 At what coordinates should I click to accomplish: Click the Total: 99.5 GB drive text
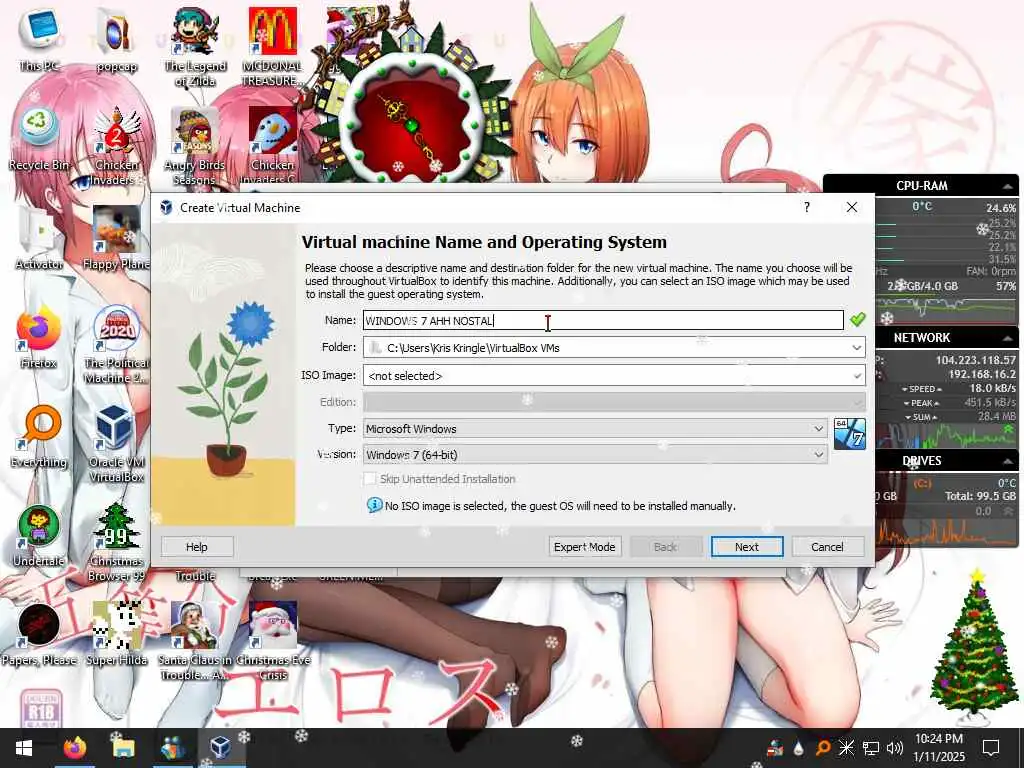(980, 496)
